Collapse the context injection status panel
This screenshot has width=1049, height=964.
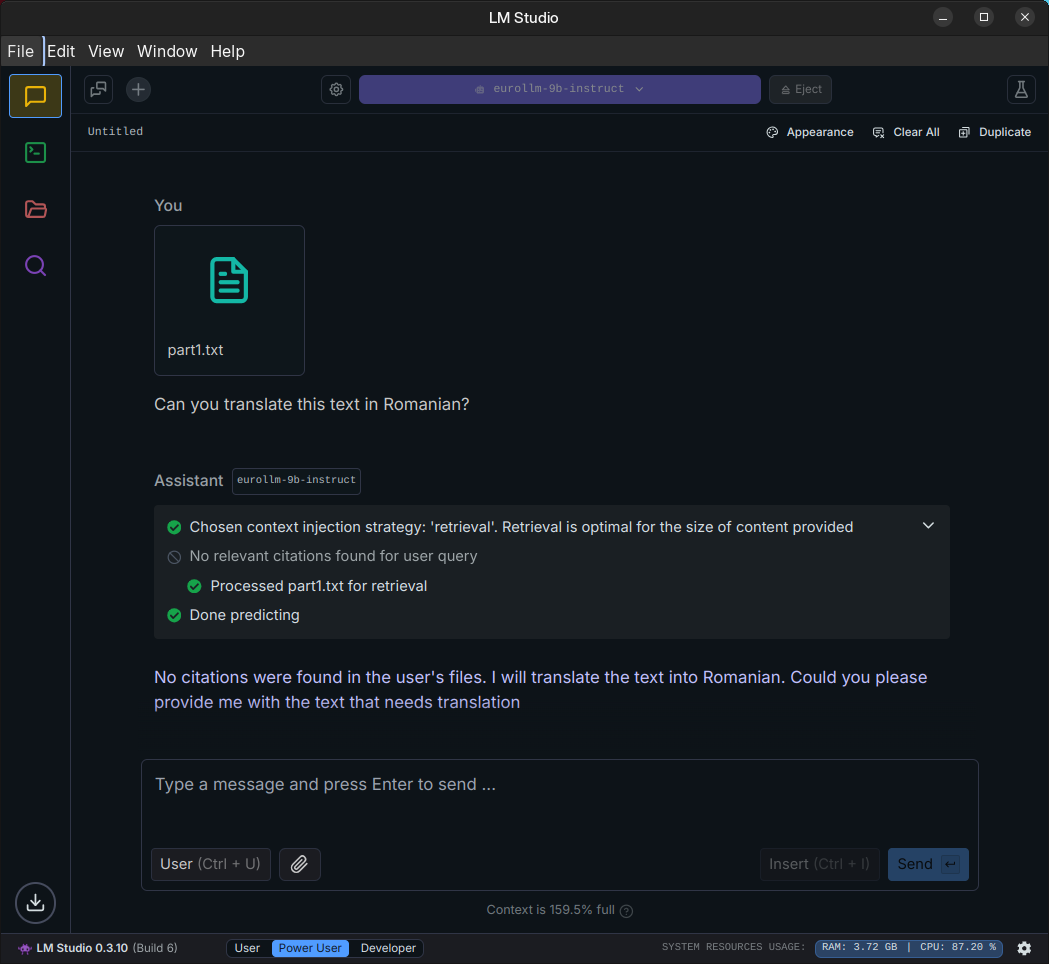click(x=928, y=526)
